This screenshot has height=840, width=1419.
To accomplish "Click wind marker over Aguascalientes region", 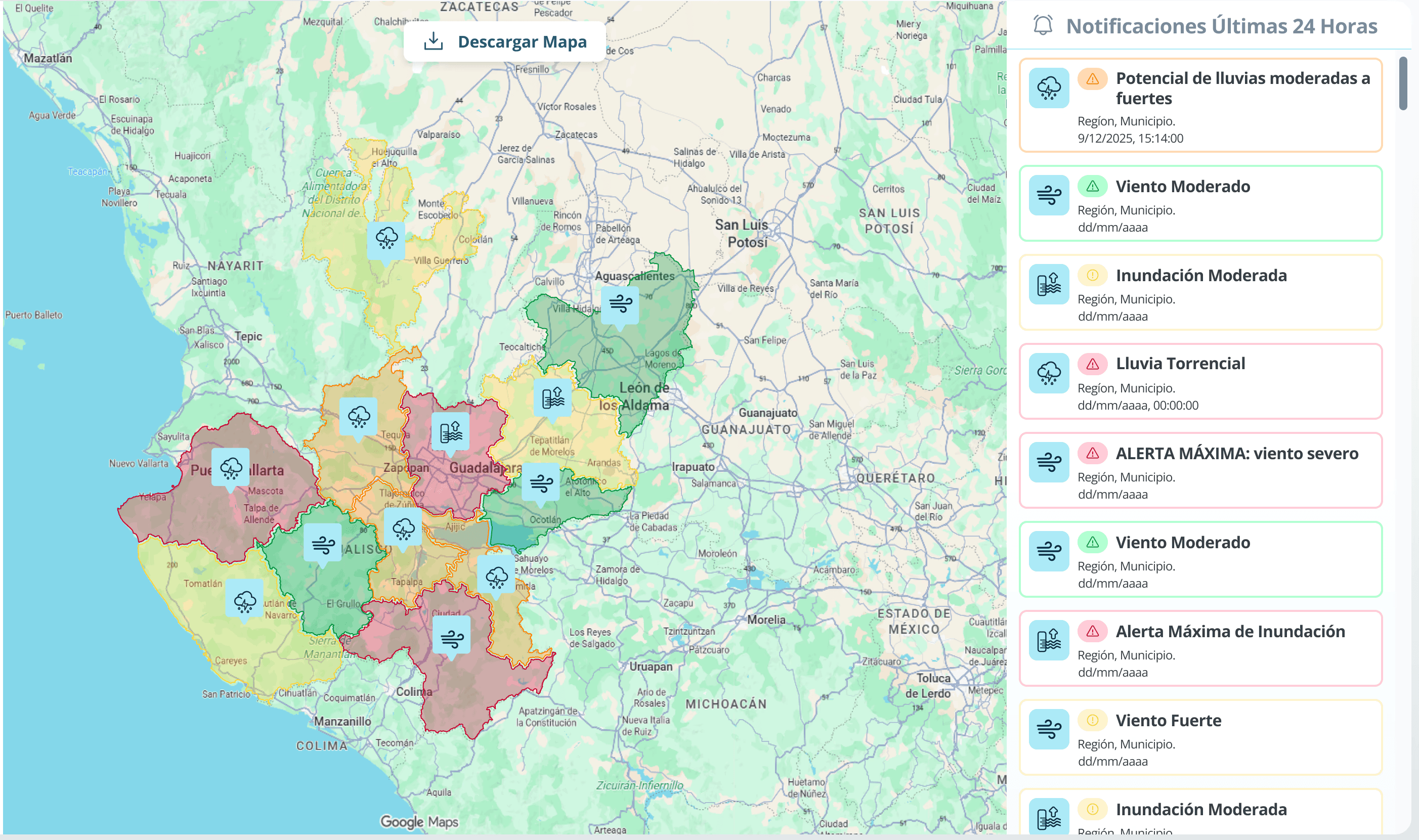I will click(620, 304).
